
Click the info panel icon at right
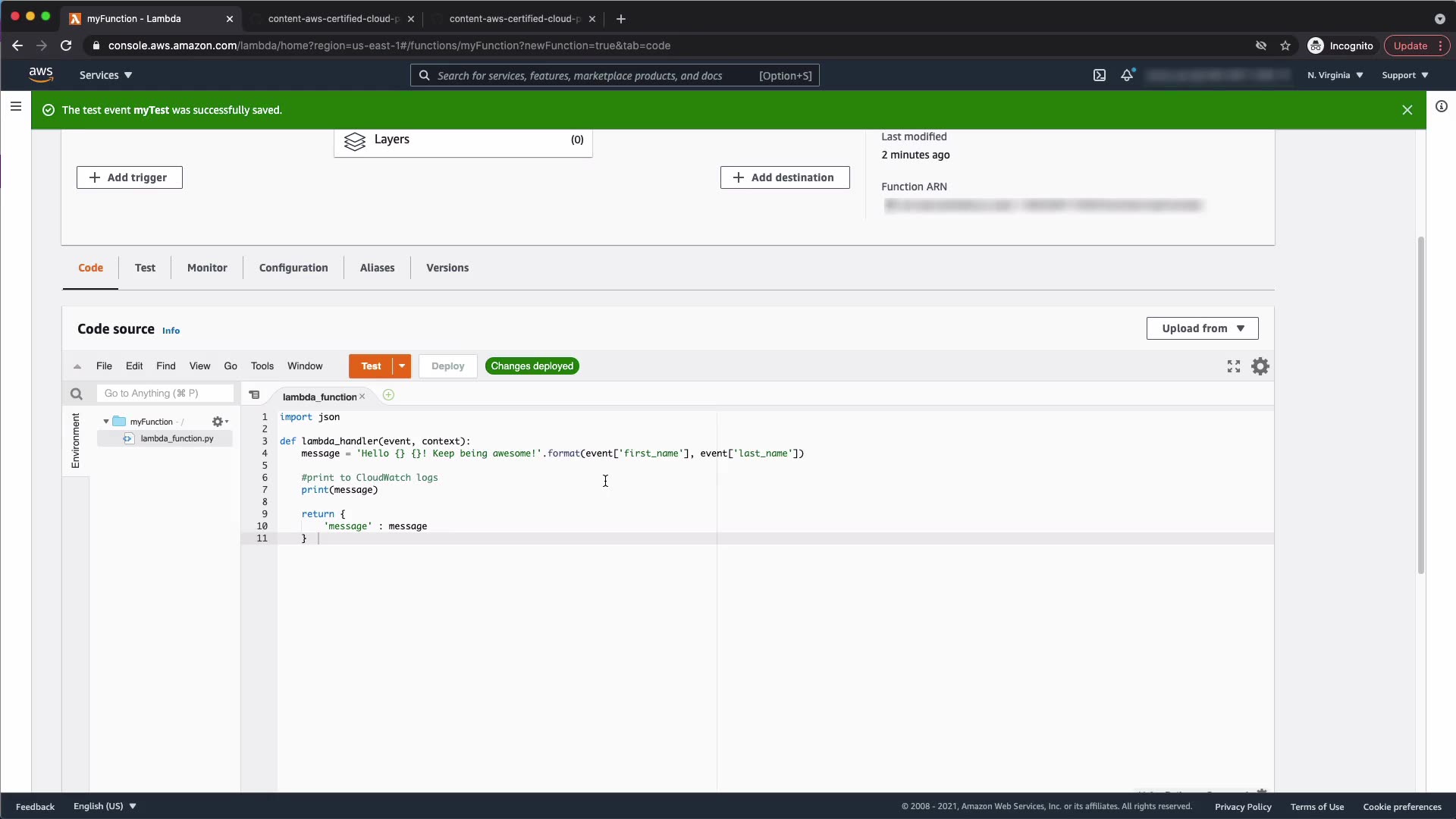[1441, 107]
